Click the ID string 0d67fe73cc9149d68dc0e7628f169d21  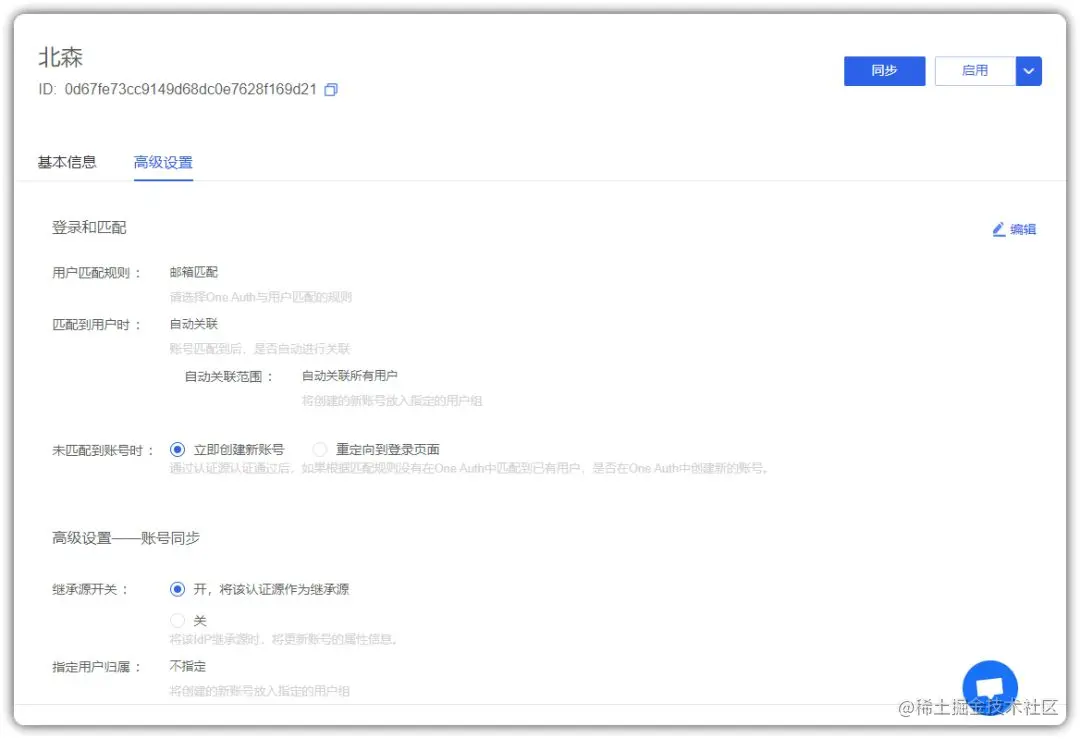191,90
